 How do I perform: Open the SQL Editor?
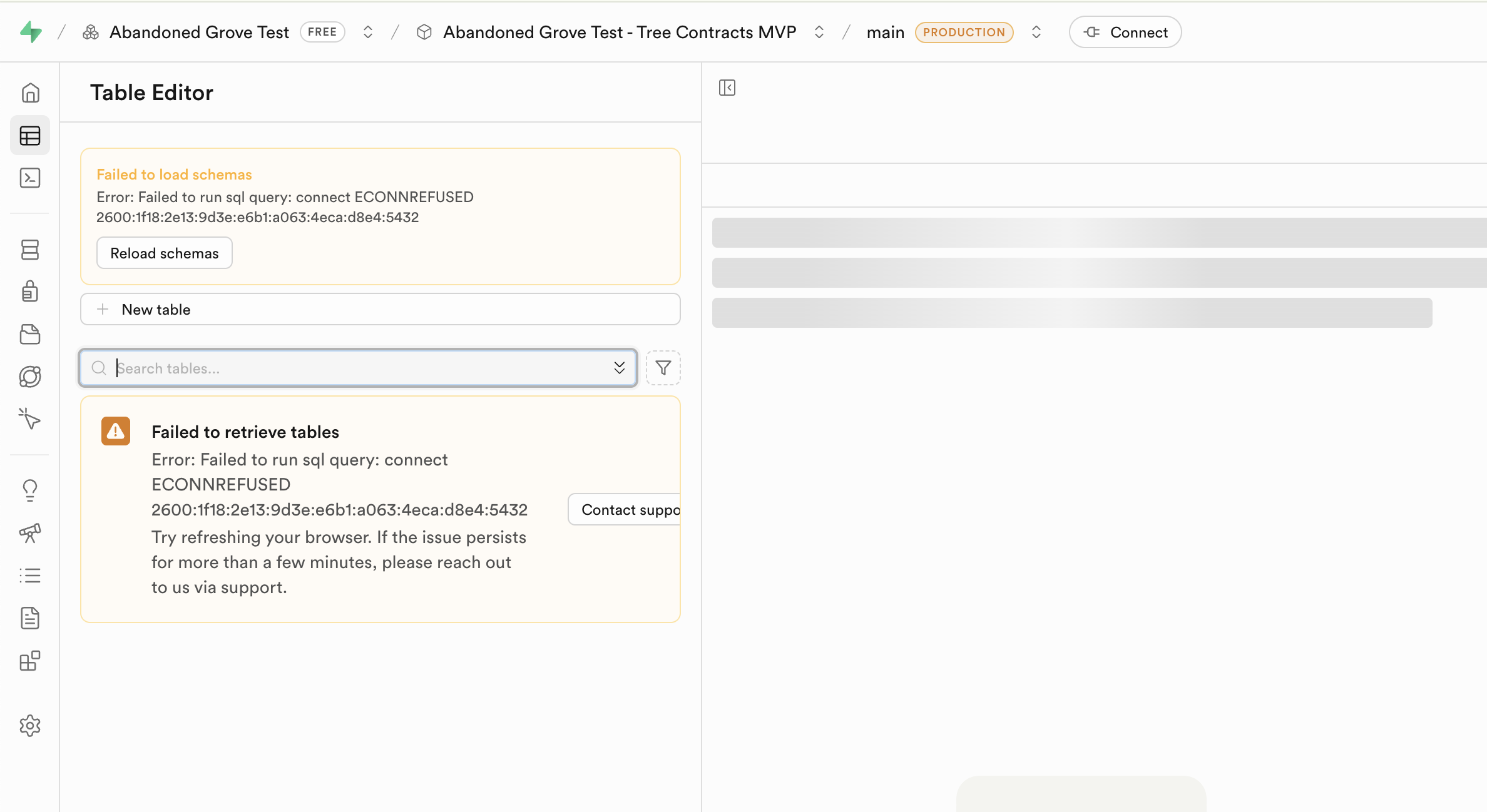[x=30, y=178]
